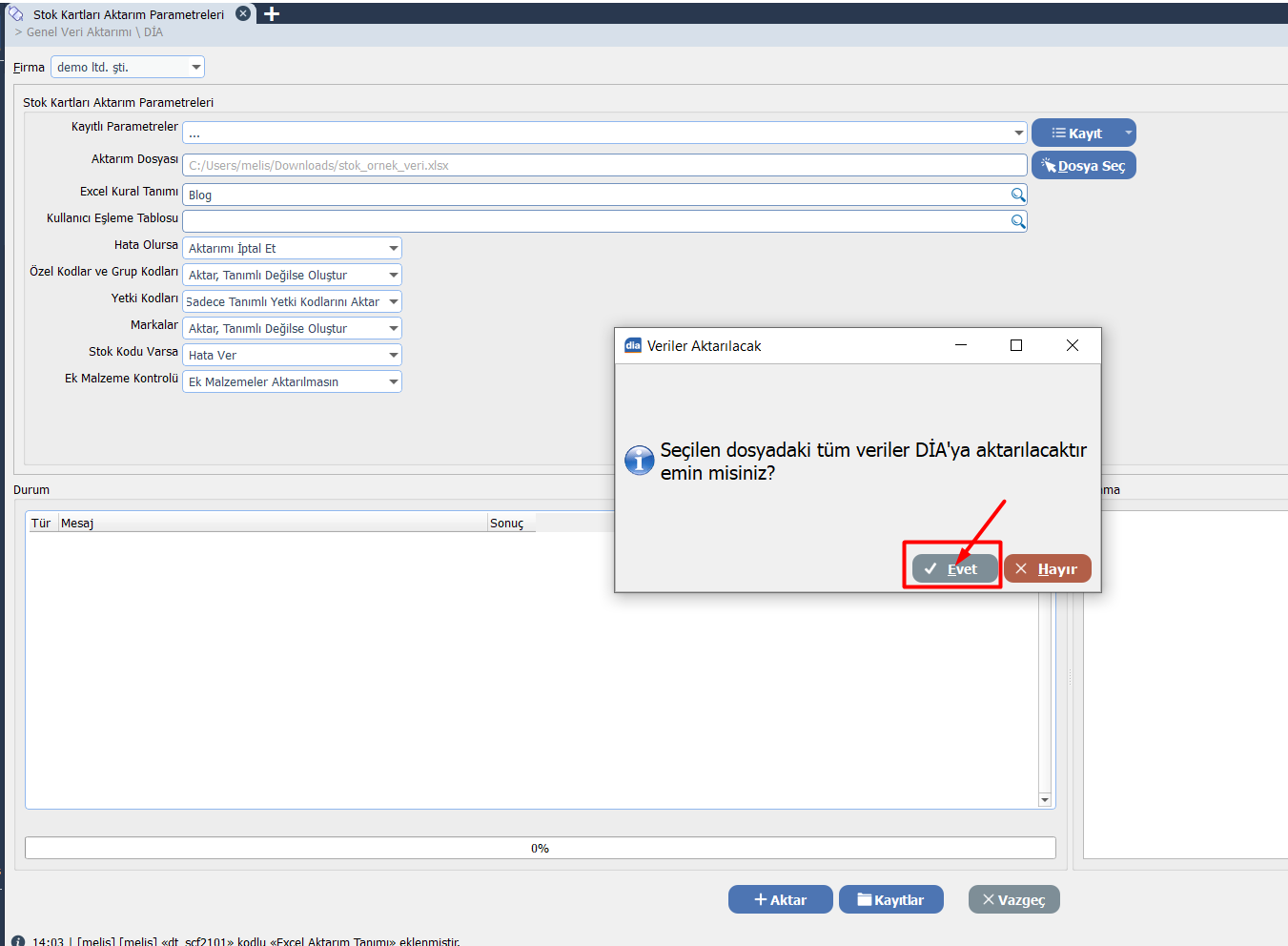Click the Dosya Seç file picker button
This screenshot has height=946, width=1288.
(1083, 166)
